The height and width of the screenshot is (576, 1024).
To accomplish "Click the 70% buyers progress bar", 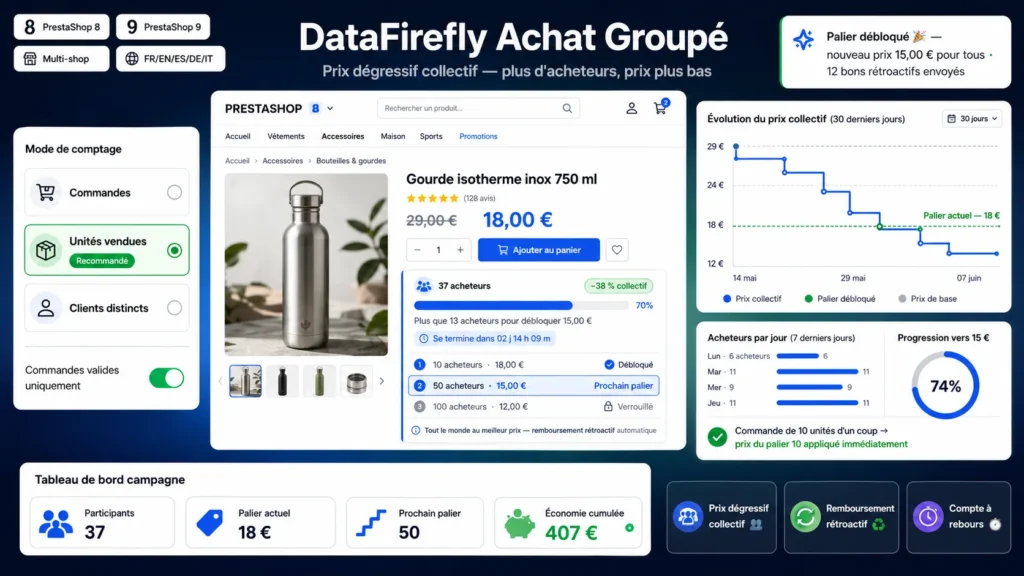I will [521, 305].
